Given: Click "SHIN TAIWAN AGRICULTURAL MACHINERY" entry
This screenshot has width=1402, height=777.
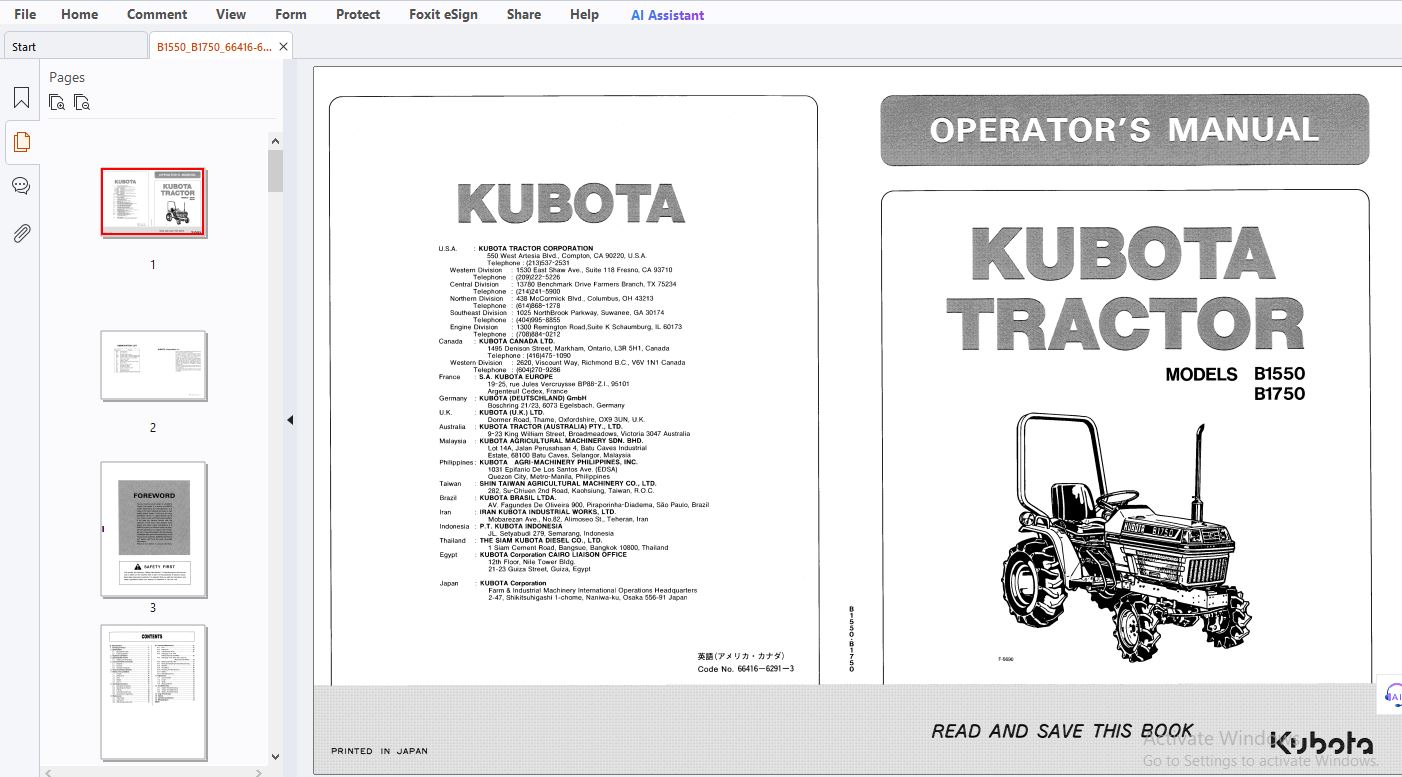Looking at the screenshot, I should click(568, 484).
